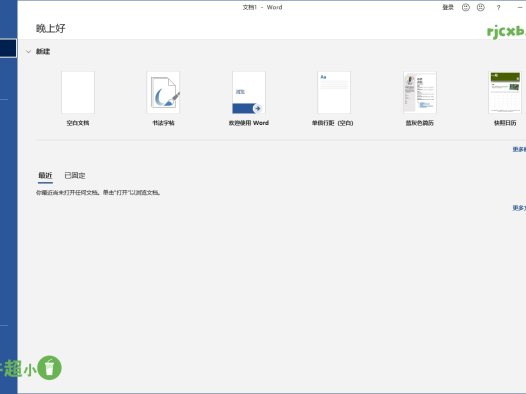This screenshot has height=394, width=526.
Task: Open the Help question mark icon
Action: (x=498, y=8)
